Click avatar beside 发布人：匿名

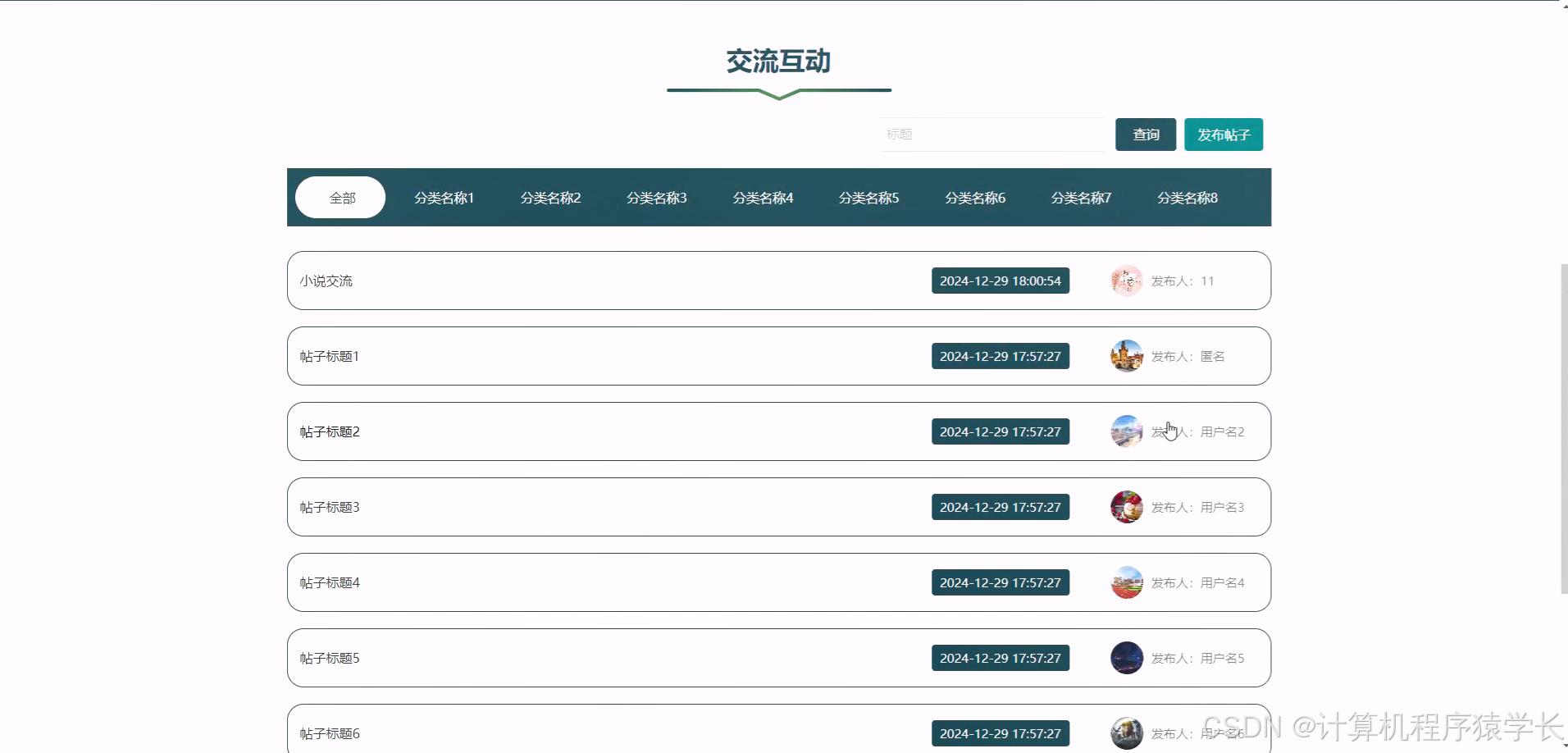1127,356
